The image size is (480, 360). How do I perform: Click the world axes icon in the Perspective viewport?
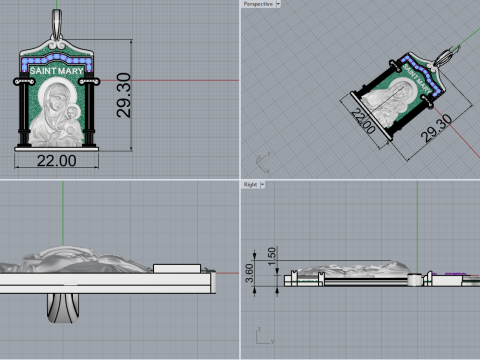(x=263, y=162)
